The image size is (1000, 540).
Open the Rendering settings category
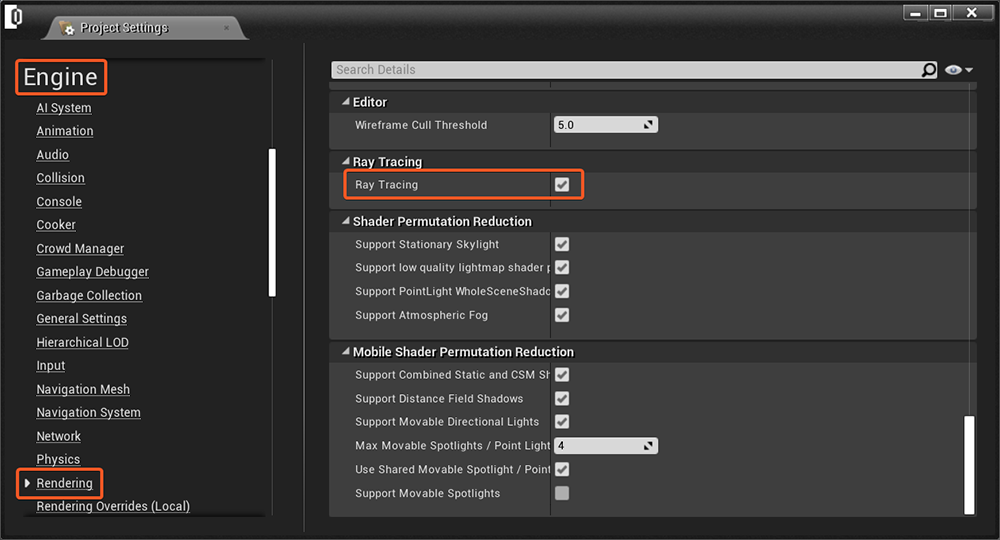tap(64, 483)
